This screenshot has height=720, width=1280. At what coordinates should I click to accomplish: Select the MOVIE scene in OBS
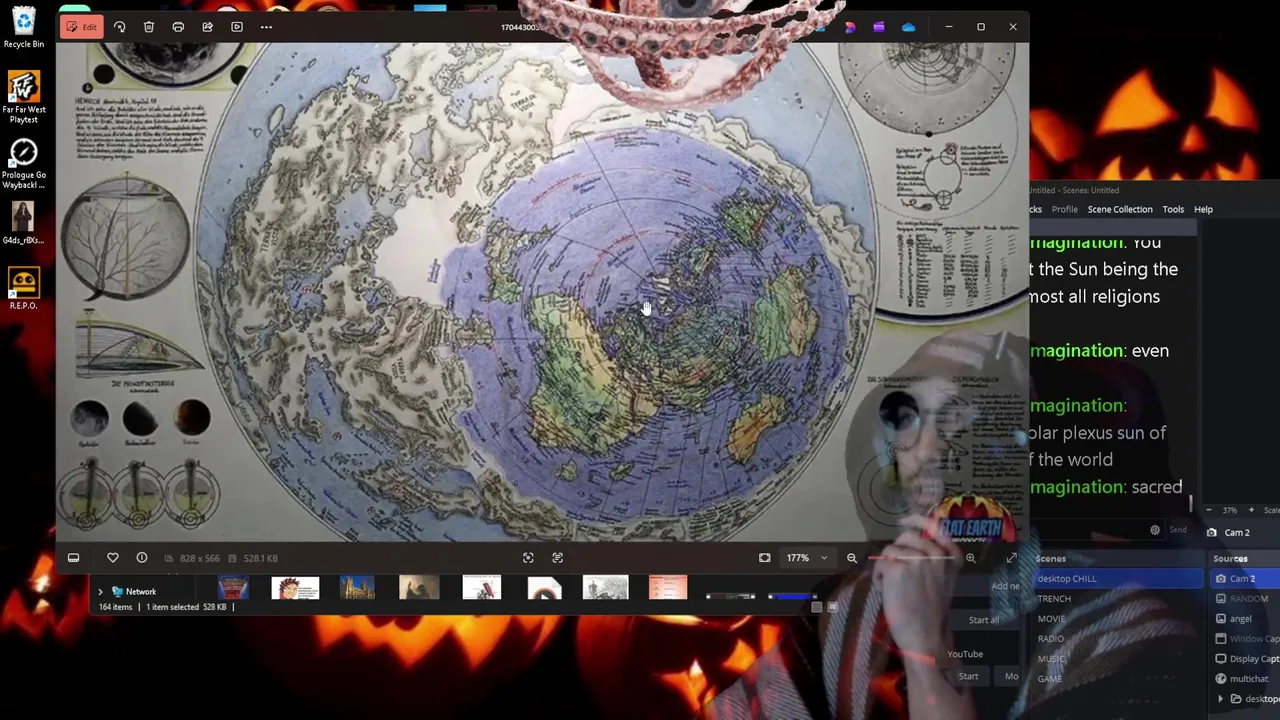point(1117,619)
